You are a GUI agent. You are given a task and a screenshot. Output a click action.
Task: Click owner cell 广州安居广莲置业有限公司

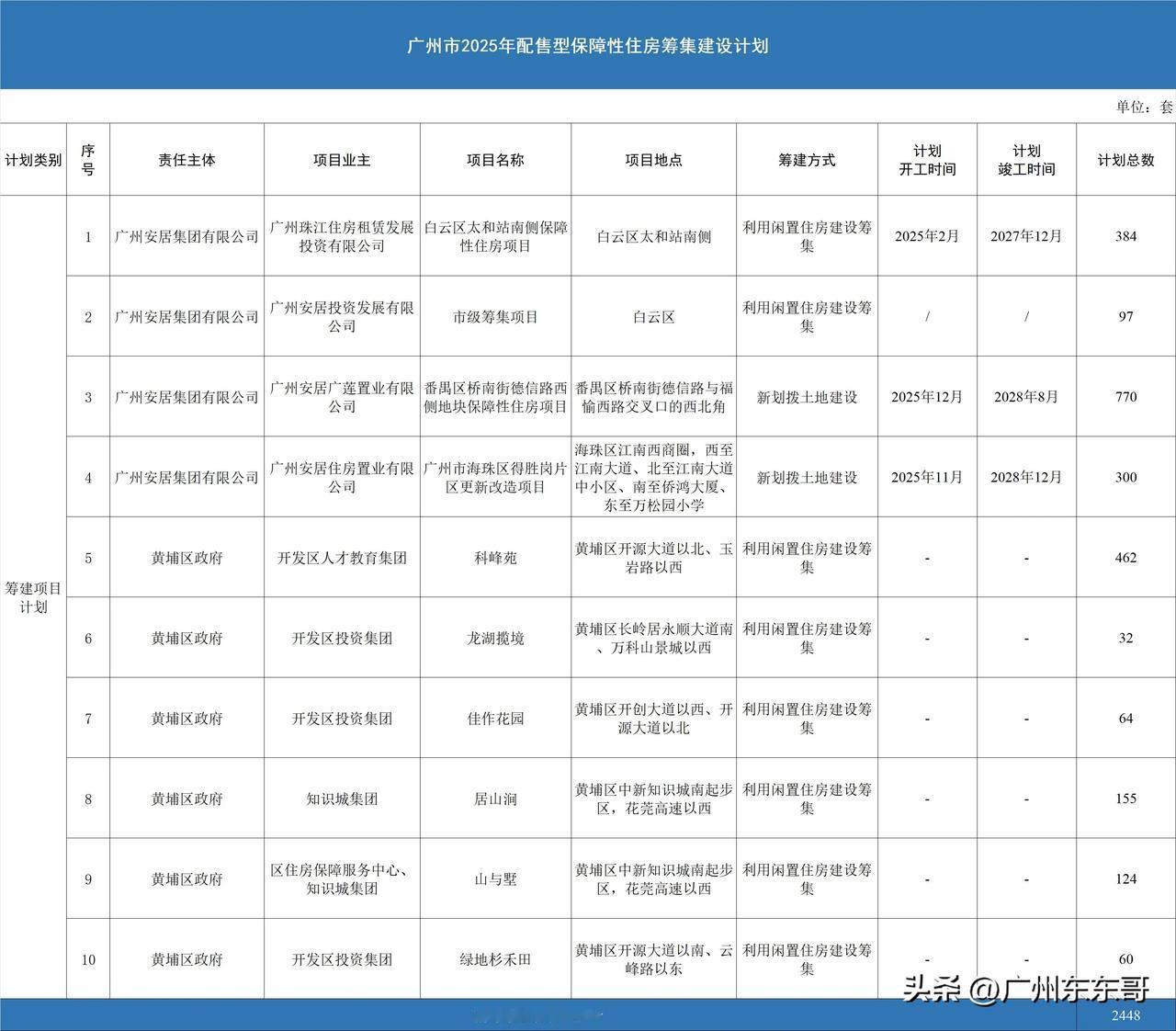click(x=342, y=397)
